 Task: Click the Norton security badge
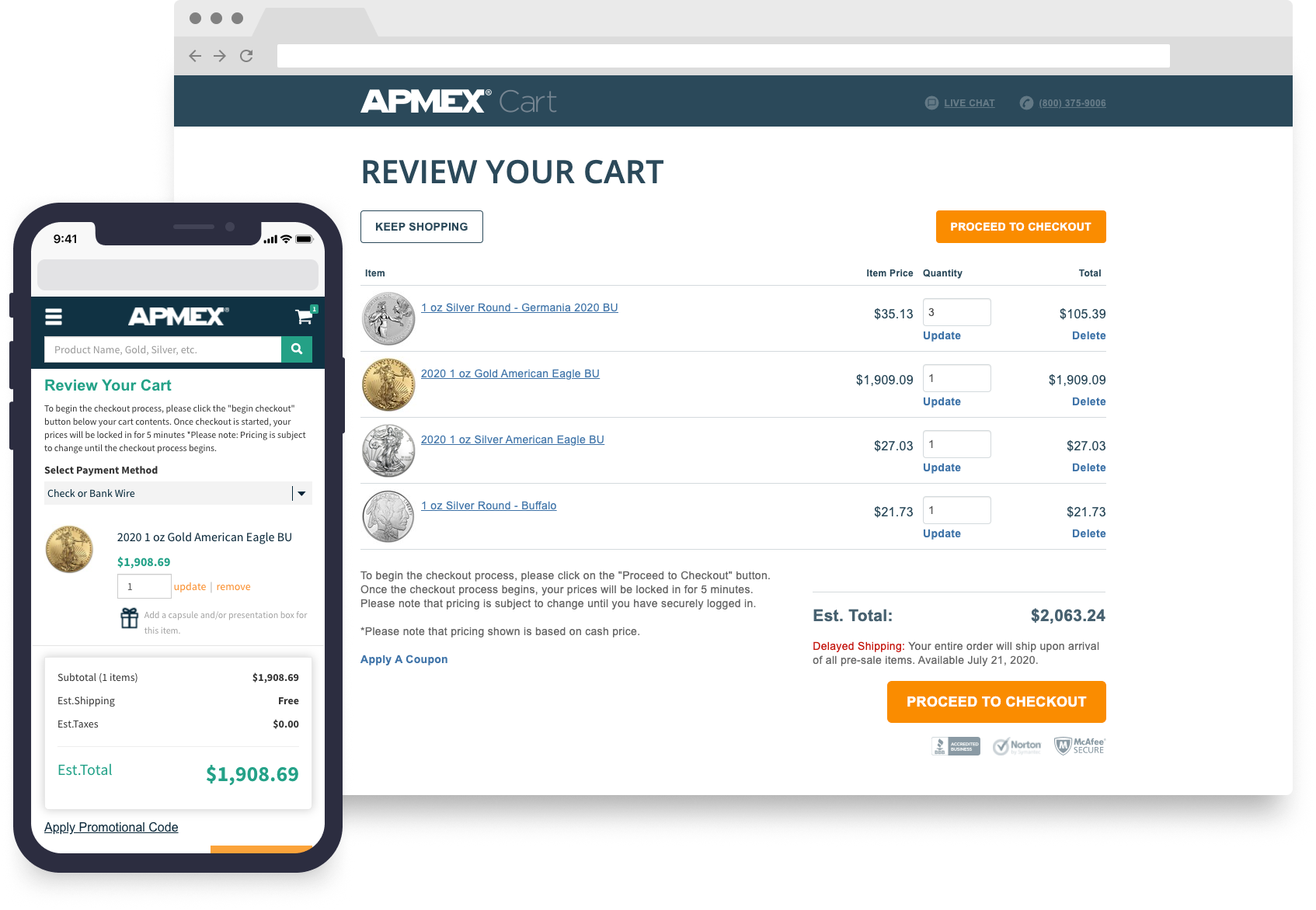[x=1016, y=745]
